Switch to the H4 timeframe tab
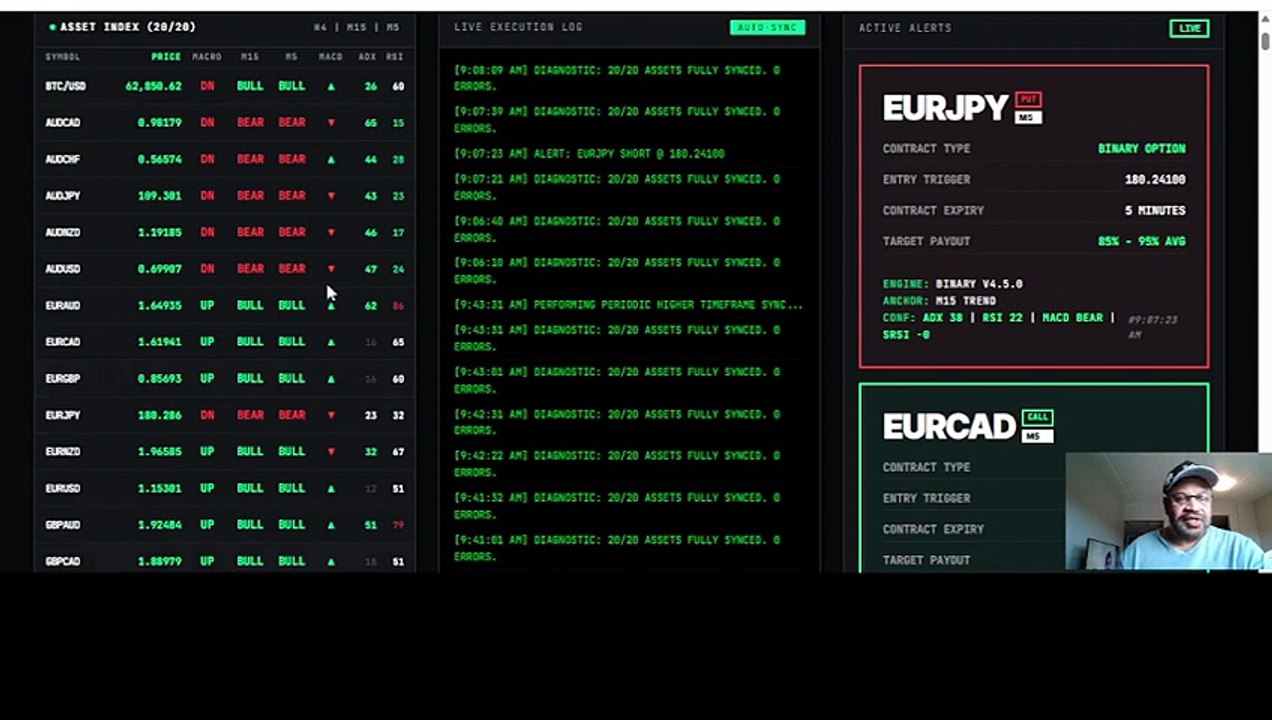The image size is (1272, 720). pyautogui.click(x=320, y=27)
